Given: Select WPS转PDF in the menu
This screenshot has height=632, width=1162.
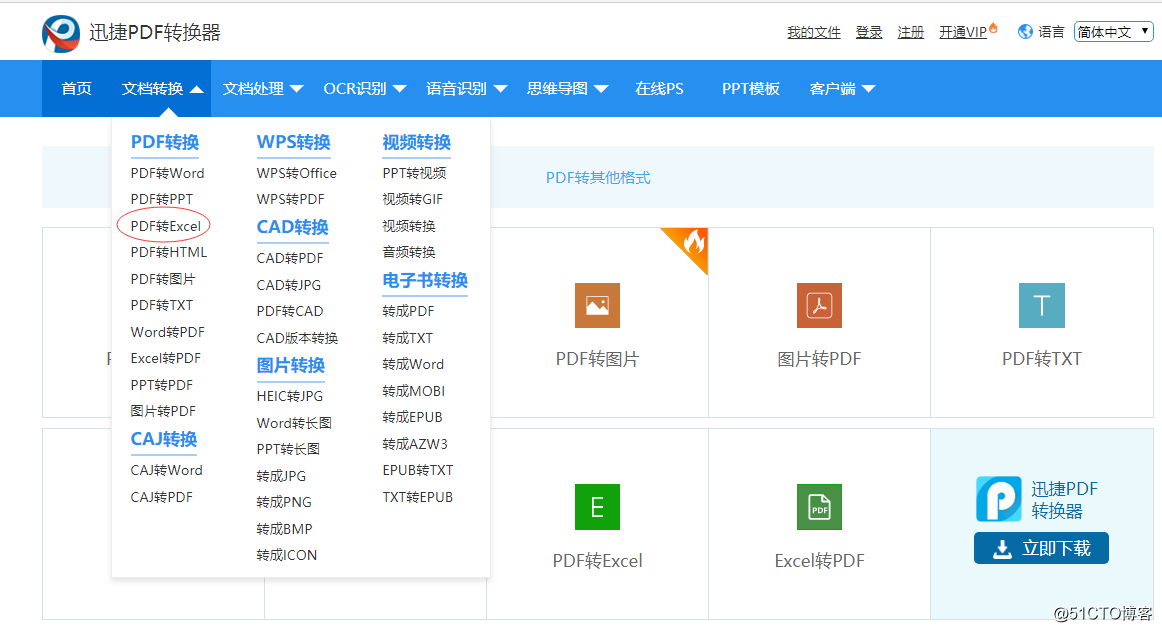Looking at the screenshot, I should click(290, 199).
